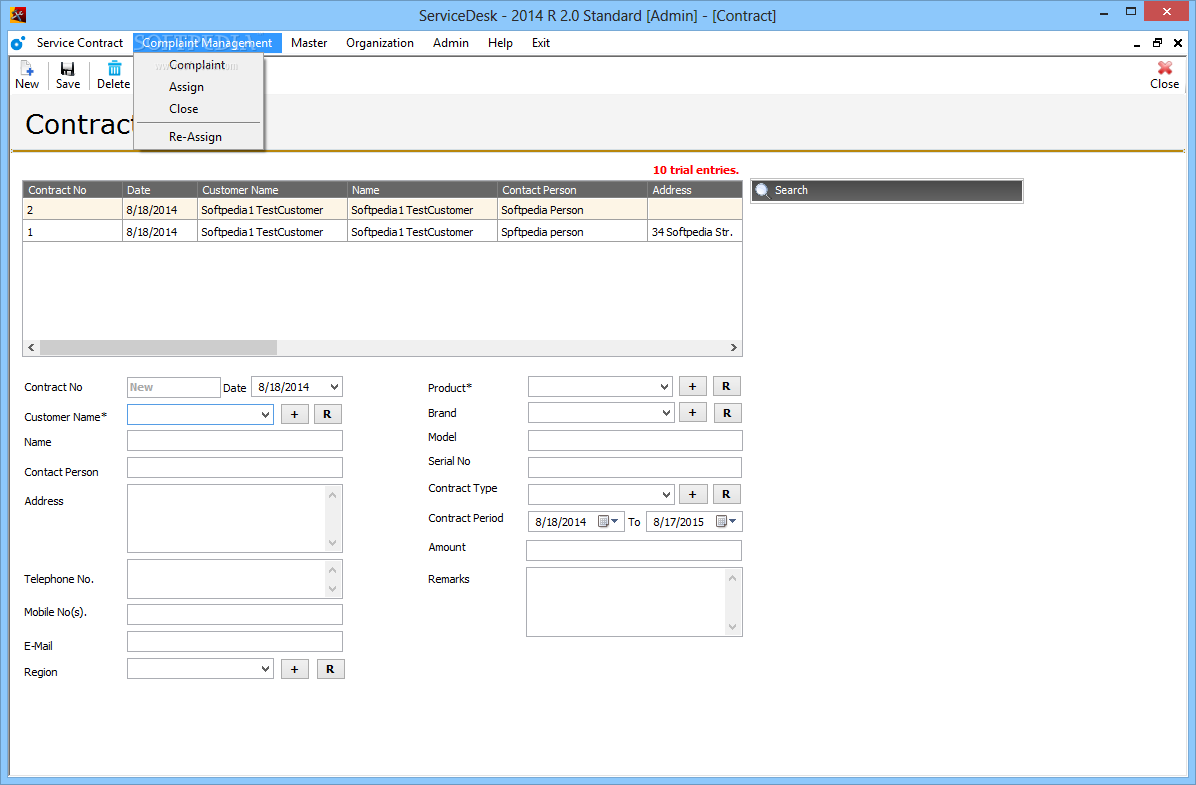Expand the Brand dropdown

(666, 413)
